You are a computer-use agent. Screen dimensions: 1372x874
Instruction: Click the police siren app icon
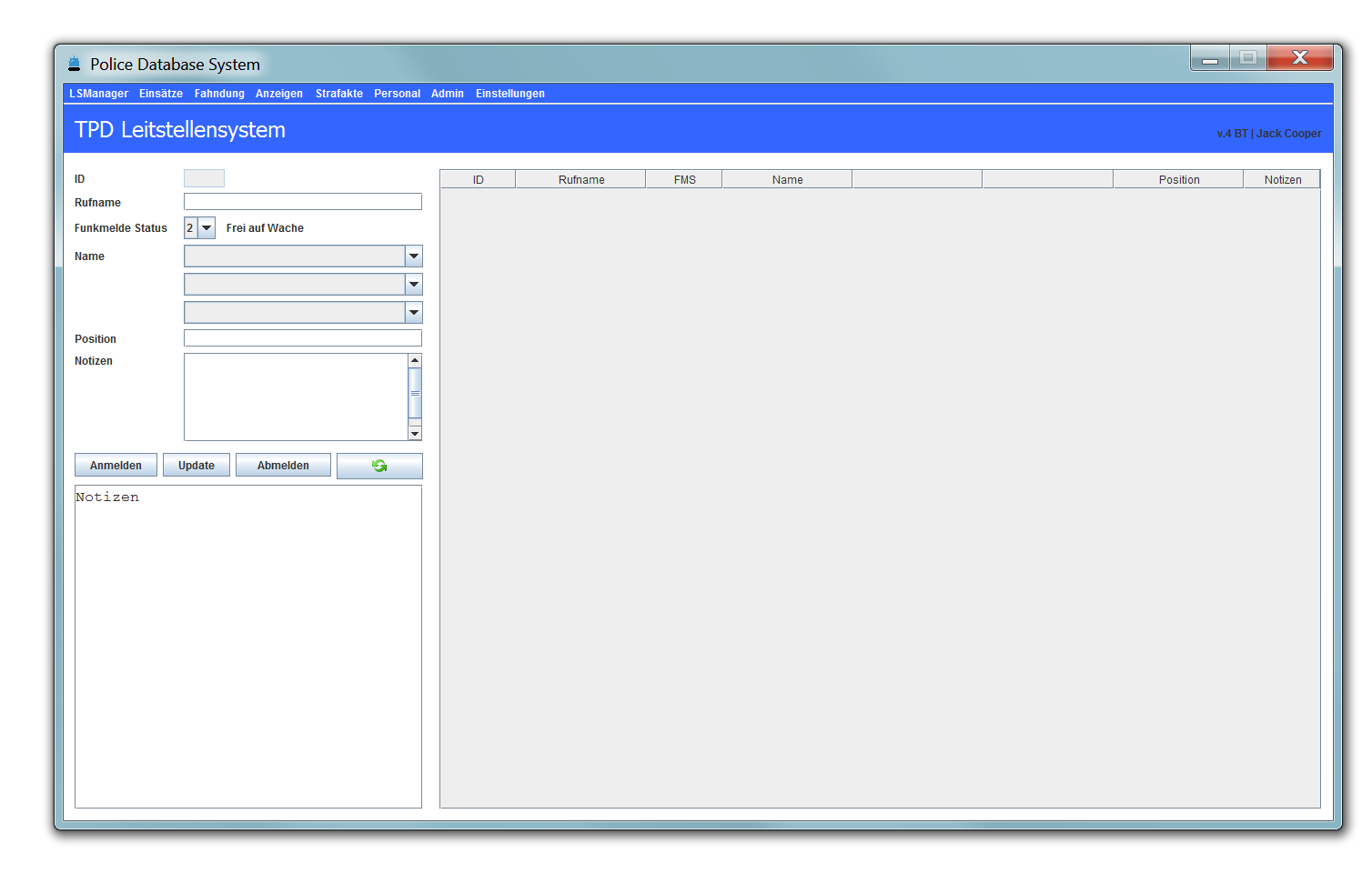tap(74, 64)
